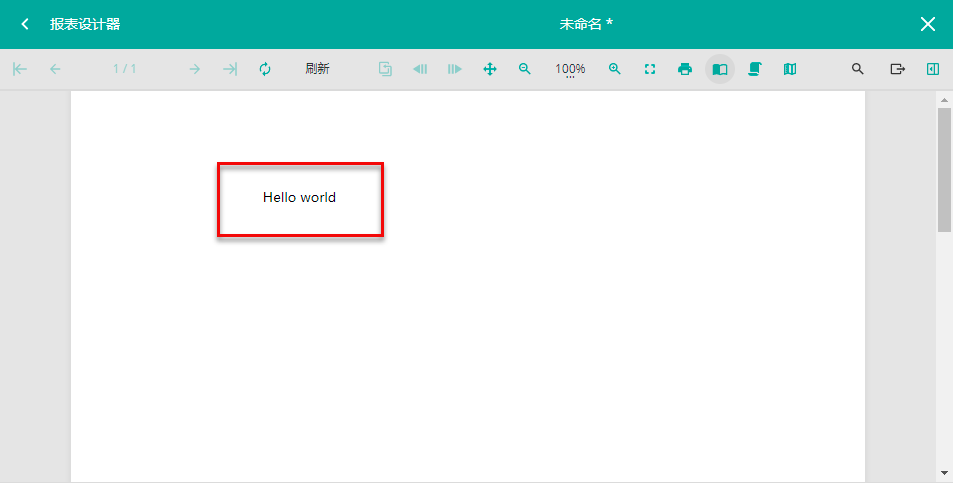953x483 pixels.
Task: Select the single page view mode
Action: 720,69
